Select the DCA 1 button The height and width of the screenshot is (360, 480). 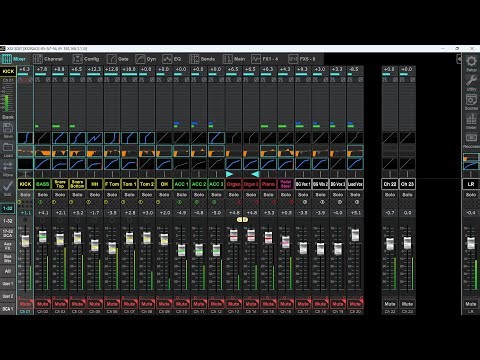8,309
